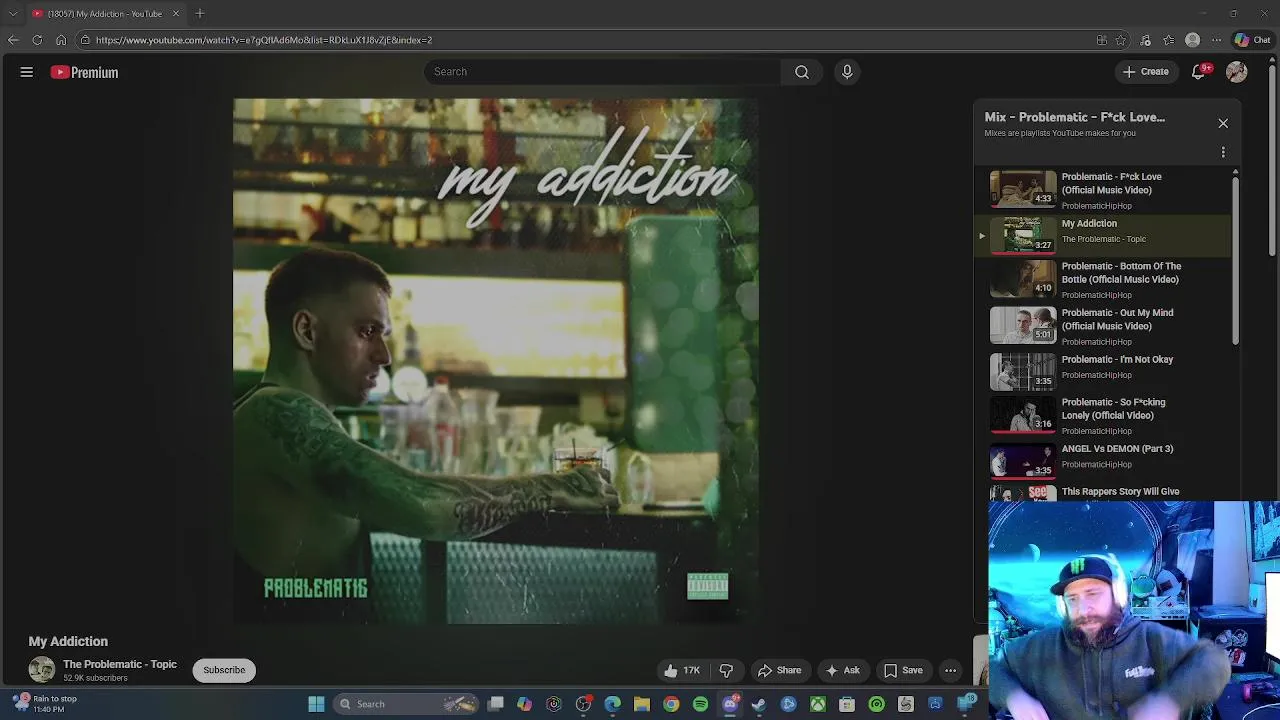Click the Windows taskbar search box
This screenshot has width=1280, height=720.
(408, 704)
